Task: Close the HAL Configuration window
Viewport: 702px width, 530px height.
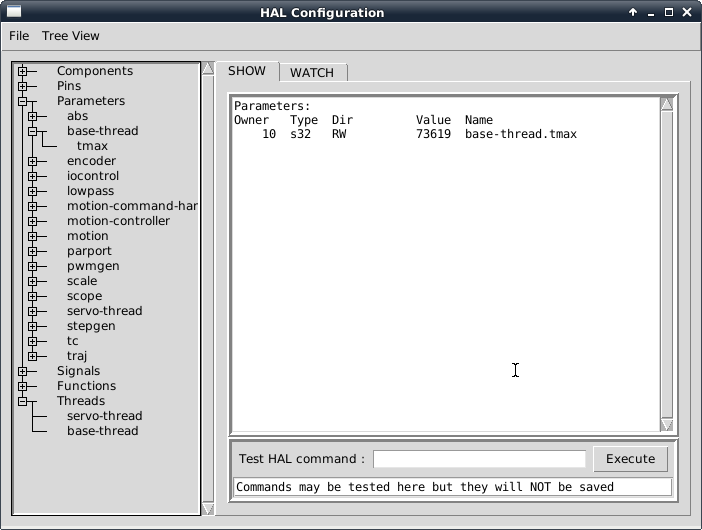Action: 687,12
